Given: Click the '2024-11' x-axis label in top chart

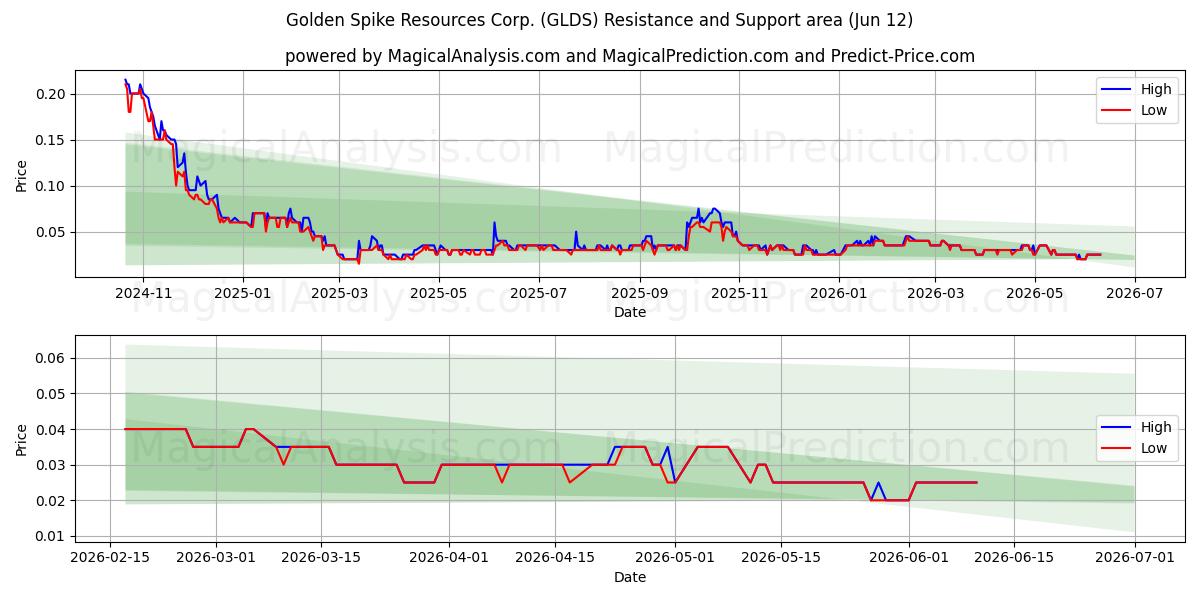Looking at the screenshot, I should tap(143, 293).
